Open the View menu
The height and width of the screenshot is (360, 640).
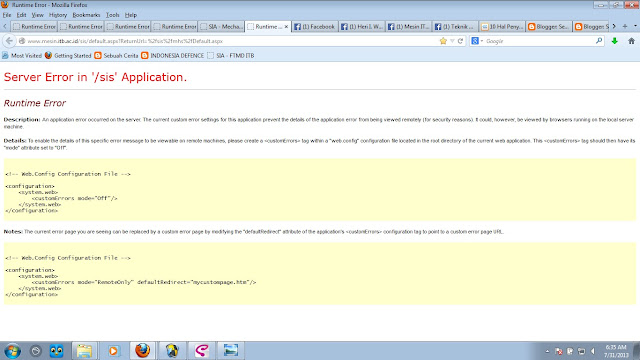[x=38, y=15]
